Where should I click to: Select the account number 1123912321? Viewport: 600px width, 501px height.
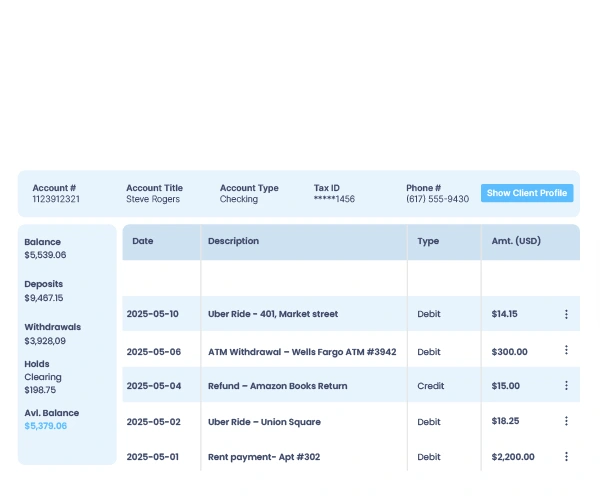(56, 199)
